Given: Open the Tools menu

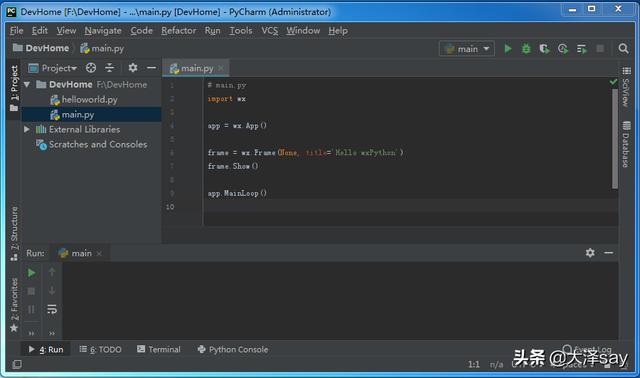Looking at the screenshot, I should 241,31.
